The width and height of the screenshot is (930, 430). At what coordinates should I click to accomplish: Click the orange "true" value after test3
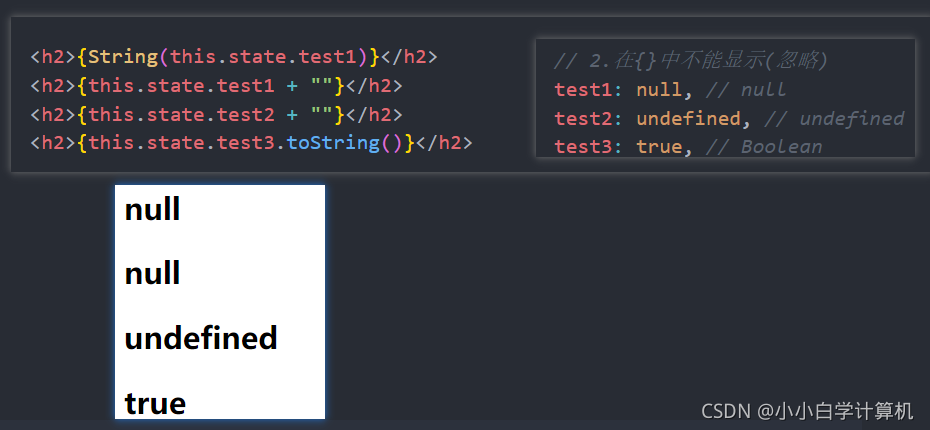pyautogui.click(x=659, y=146)
